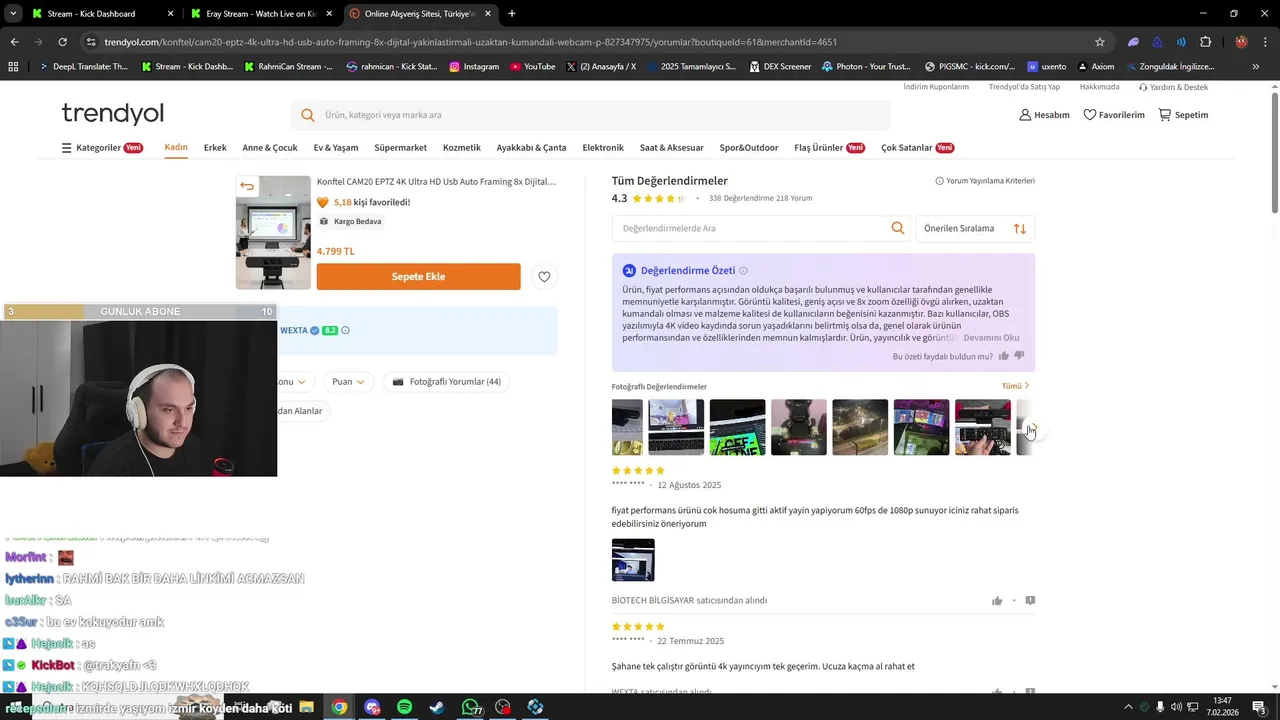
Task: Open Yardım & Destek link
Action: click(x=1173, y=87)
